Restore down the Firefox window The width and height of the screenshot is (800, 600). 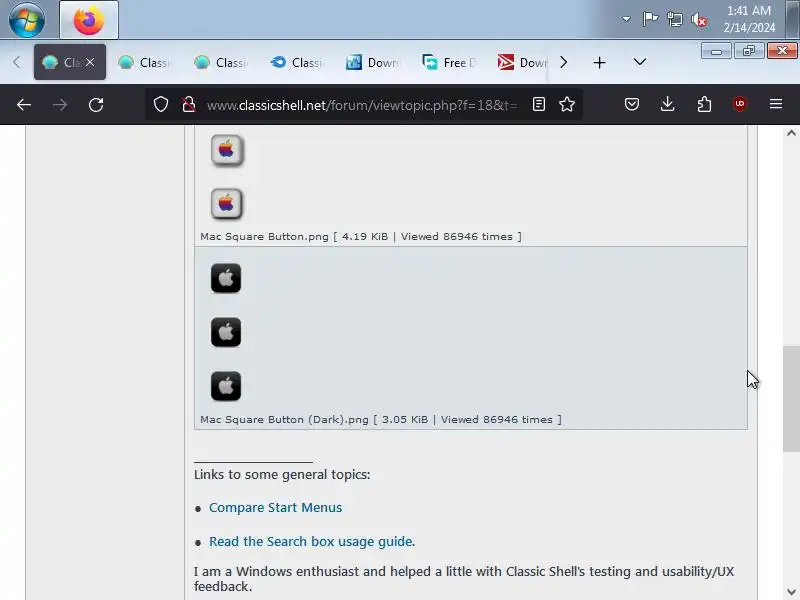coord(749,51)
